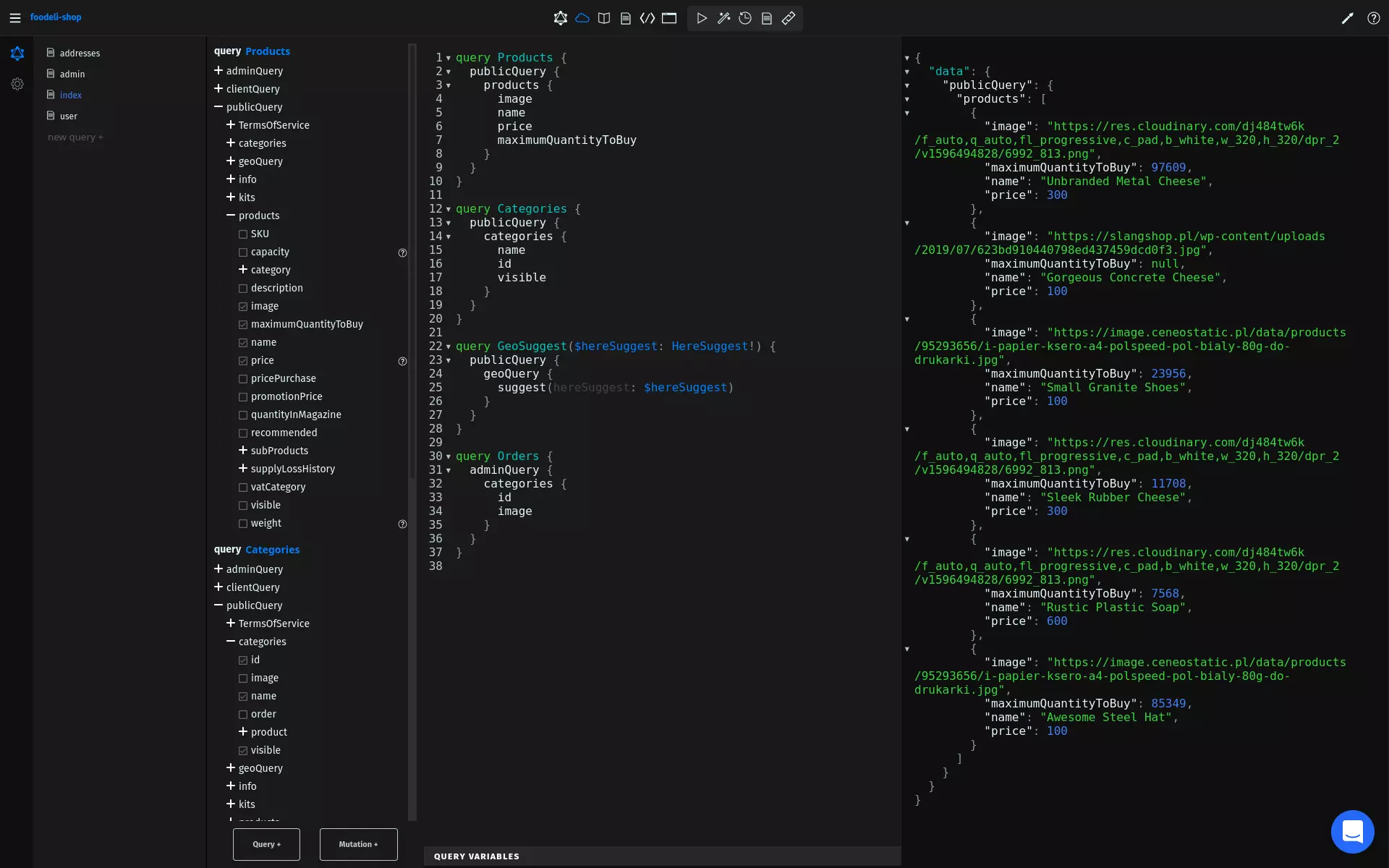Check the order field under categories
This screenshot has width=1389, height=868.
click(x=243, y=715)
